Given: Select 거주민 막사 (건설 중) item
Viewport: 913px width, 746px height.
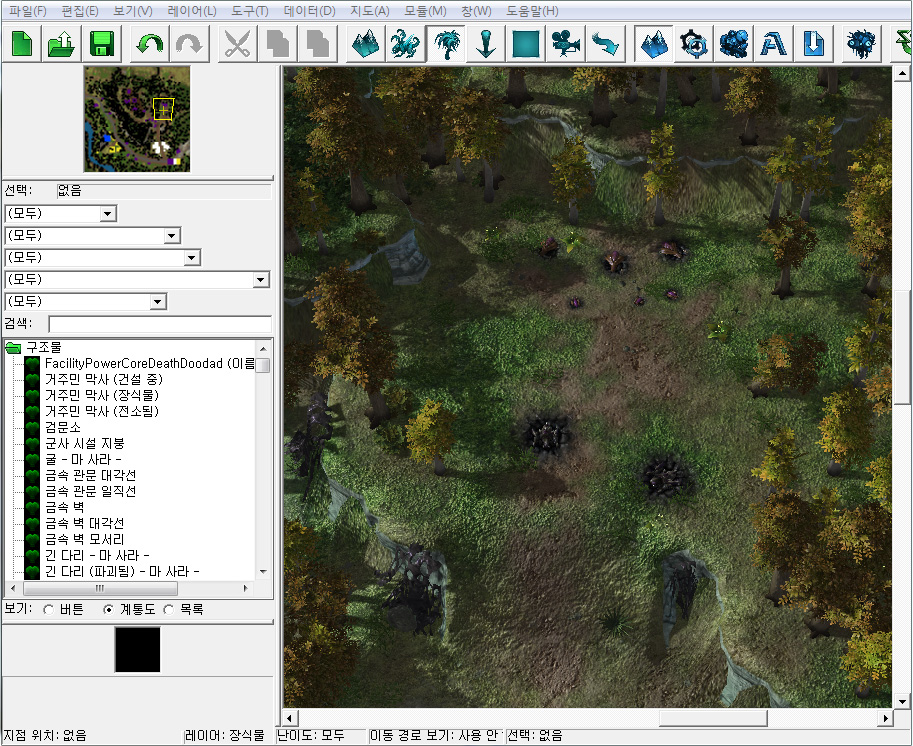Looking at the screenshot, I should click(104, 380).
